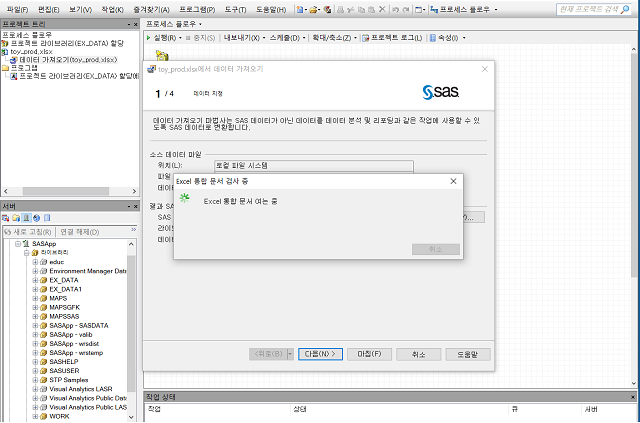Click the cut scissors toolbar icon
Viewport: 640px width, 423px height.
tap(351, 9)
